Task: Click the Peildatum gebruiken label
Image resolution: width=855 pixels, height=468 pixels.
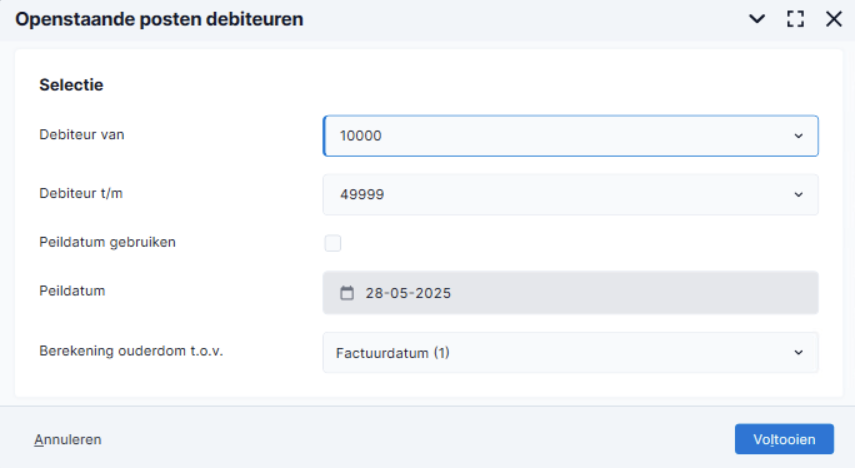Action: [107, 242]
